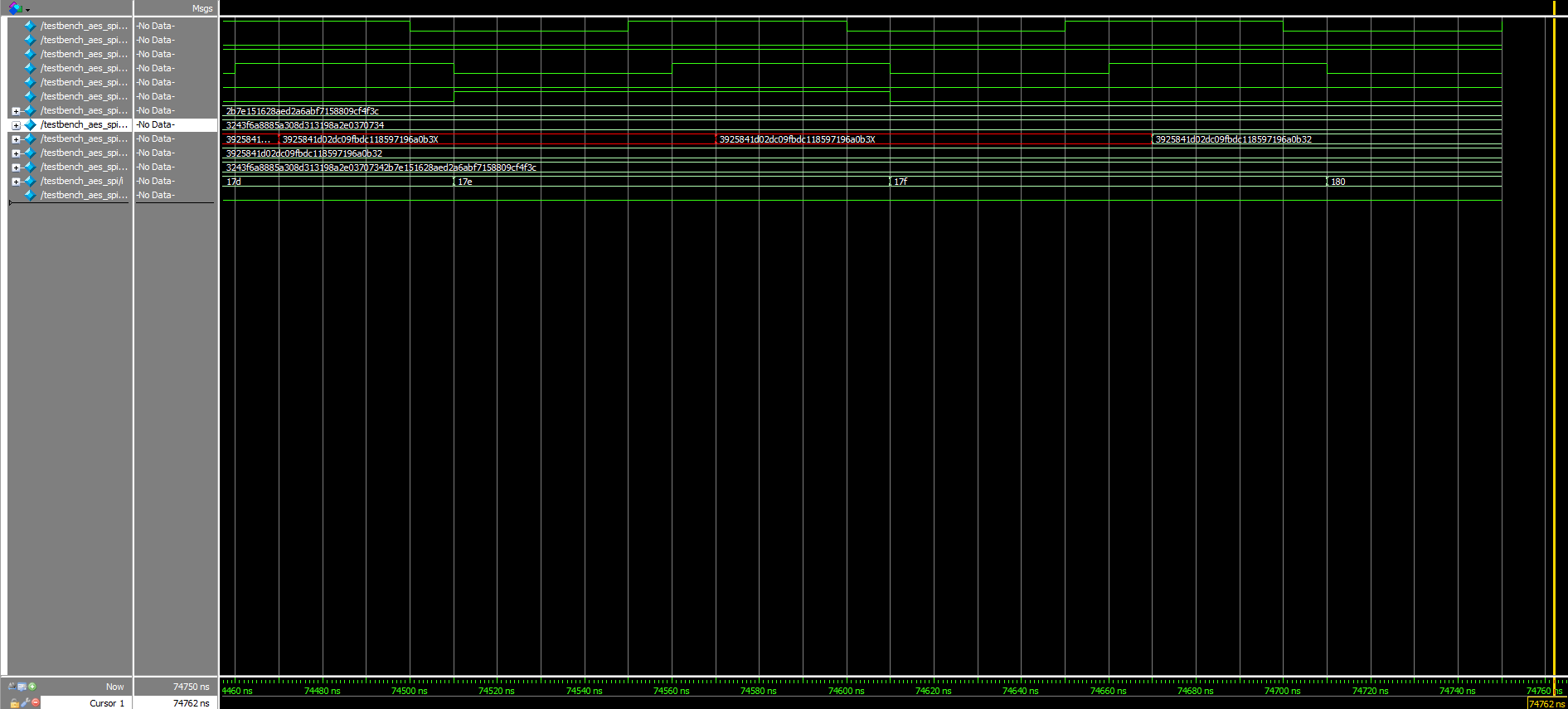Click the diamond icon of the topmost signal
1568x709 pixels.
pos(31,26)
